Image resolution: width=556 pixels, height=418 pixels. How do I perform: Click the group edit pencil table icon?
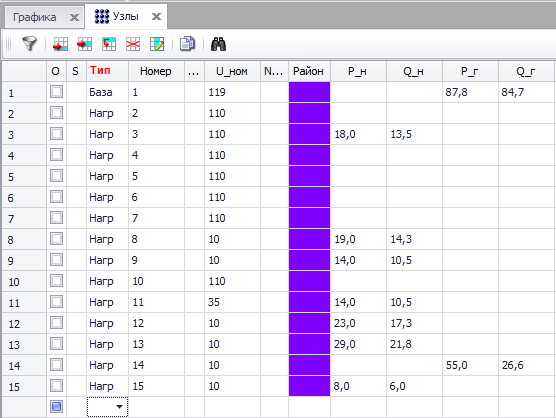coord(157,44)
